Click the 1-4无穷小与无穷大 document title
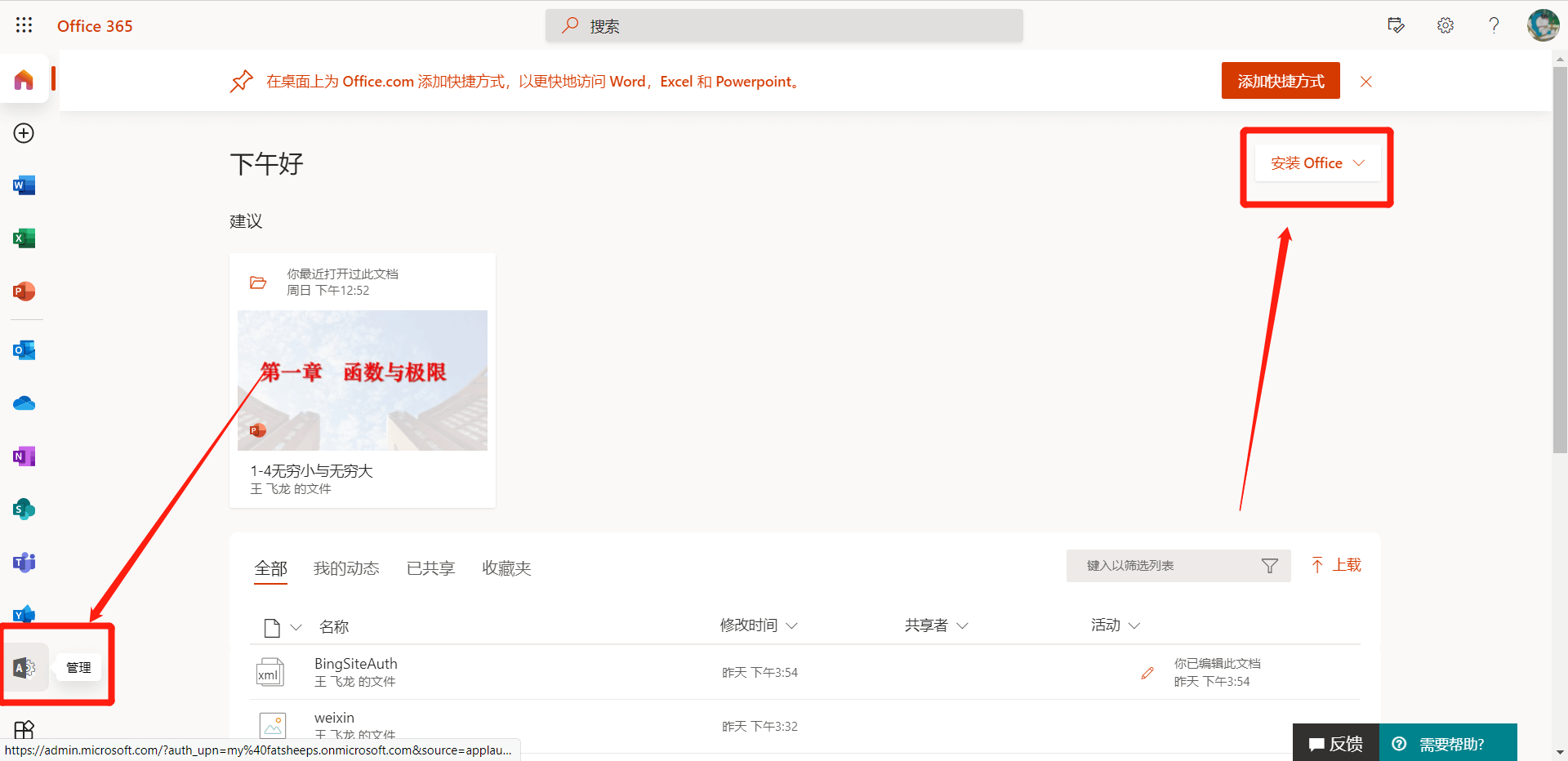Viewport: 1568px width, 761px height. point(311,471)
